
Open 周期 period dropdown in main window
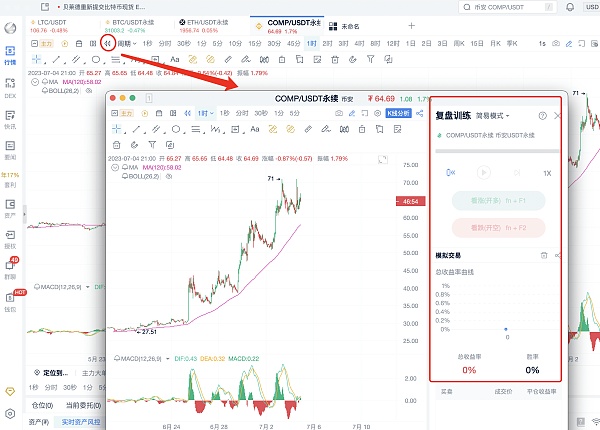tap(127, 44)
